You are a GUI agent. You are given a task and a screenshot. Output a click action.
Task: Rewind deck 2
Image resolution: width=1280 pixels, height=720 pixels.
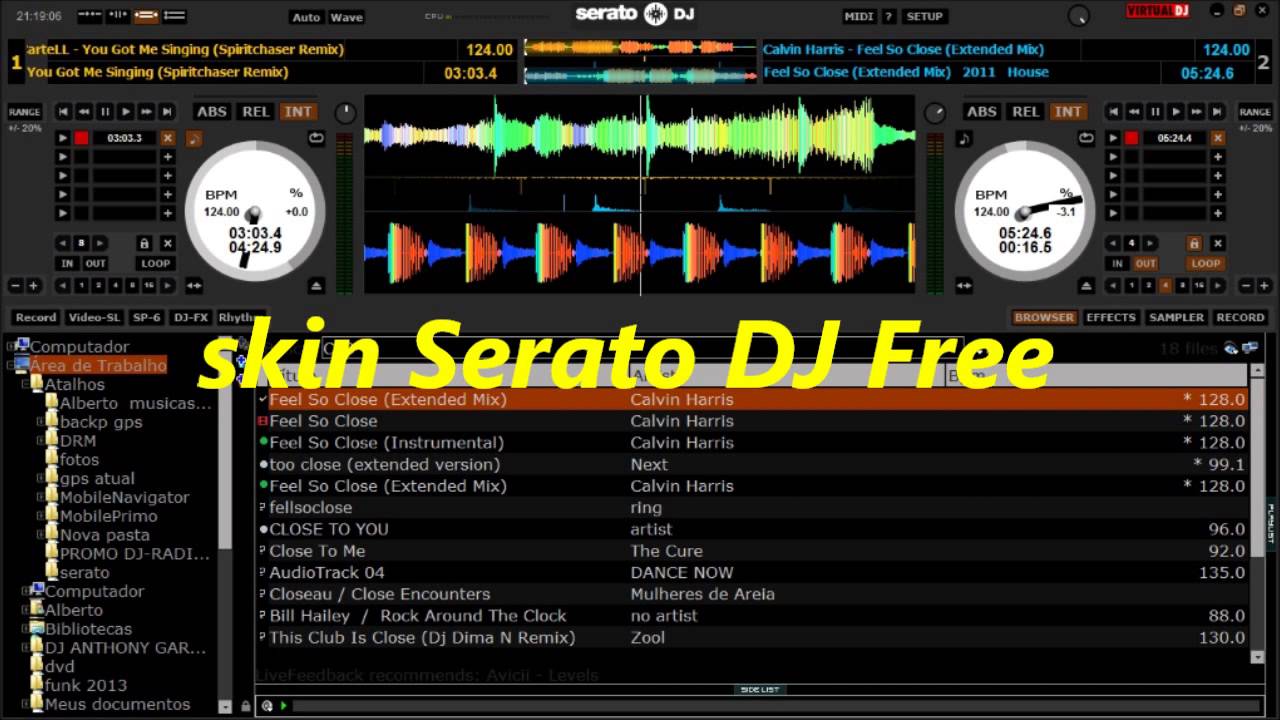click(x=1134, y=112)
